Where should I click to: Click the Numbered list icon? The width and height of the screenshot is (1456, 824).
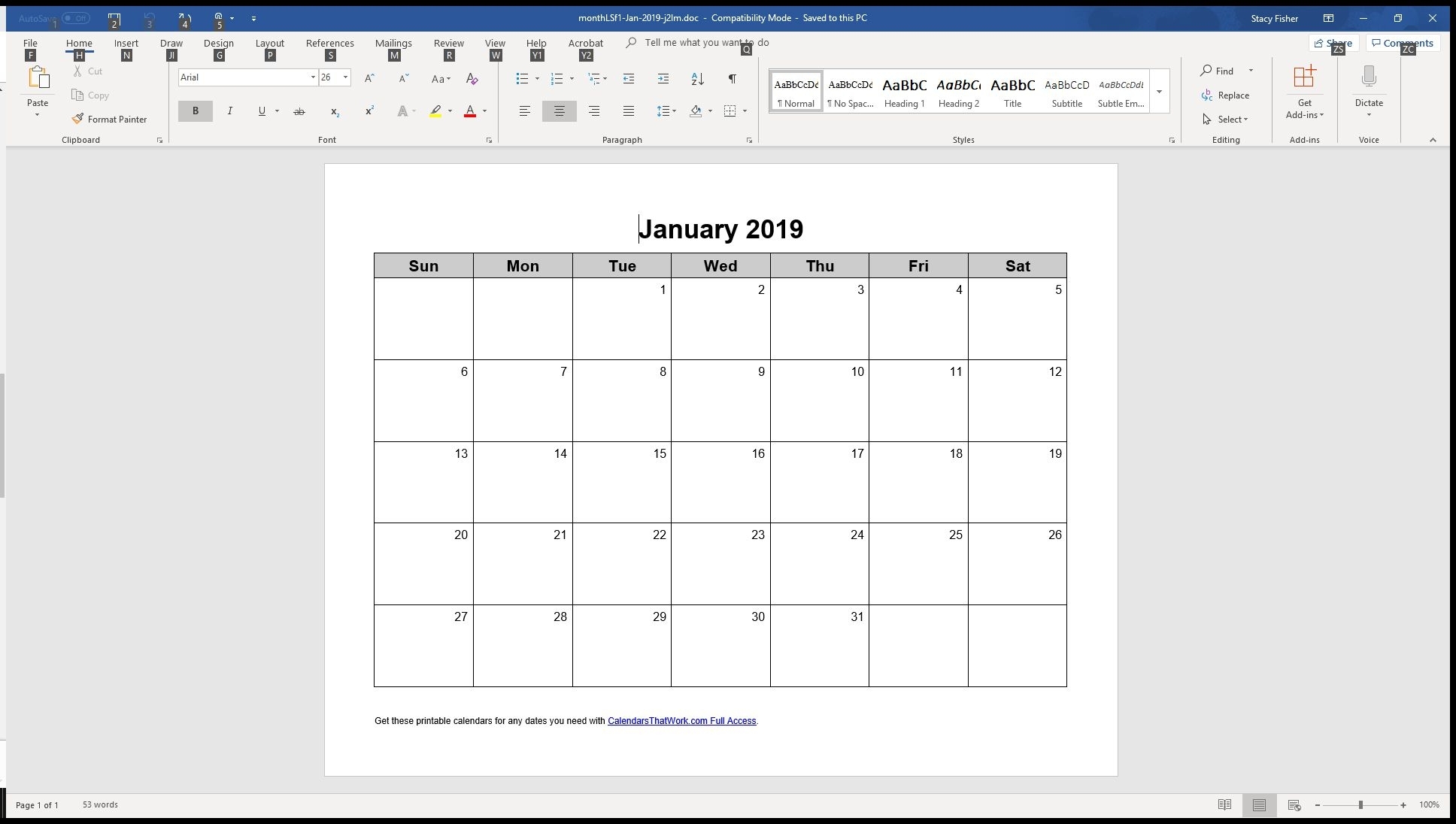[557, 78]
